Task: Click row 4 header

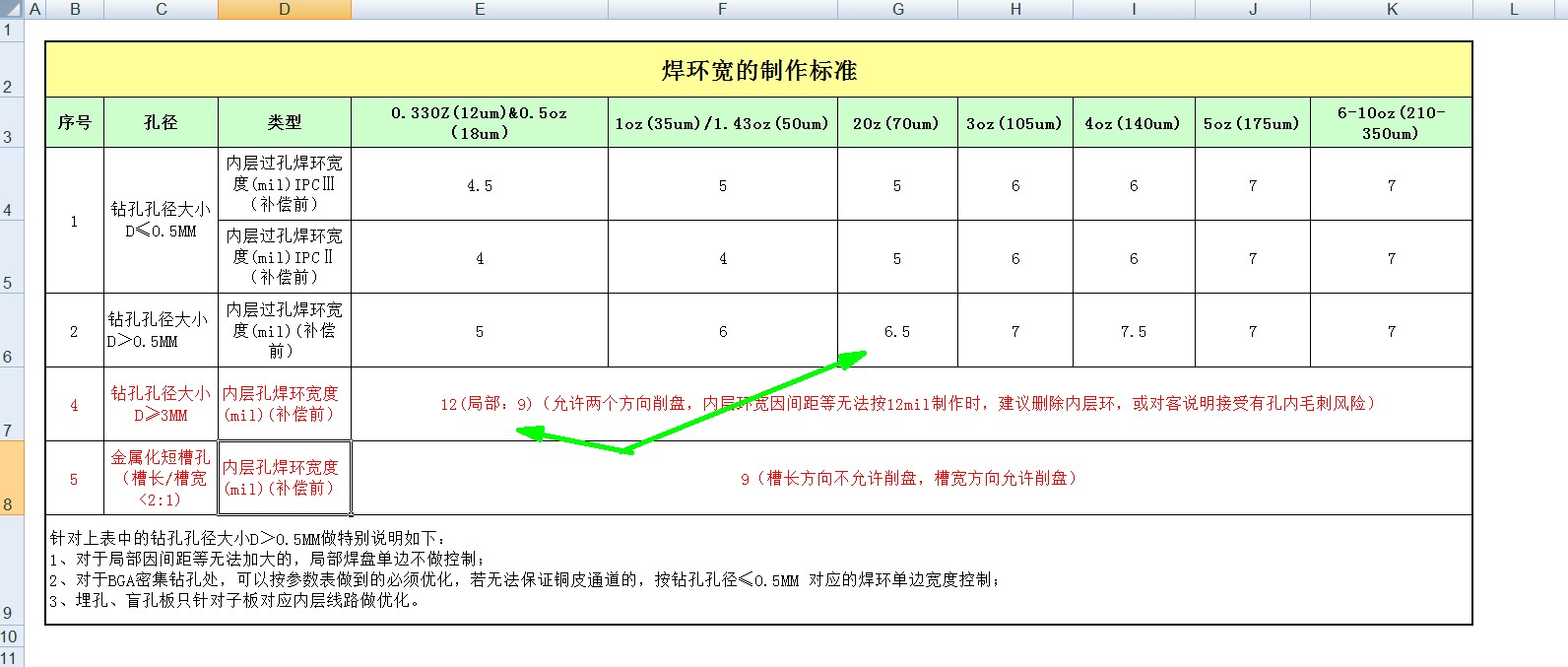Action: pos(12,183)
